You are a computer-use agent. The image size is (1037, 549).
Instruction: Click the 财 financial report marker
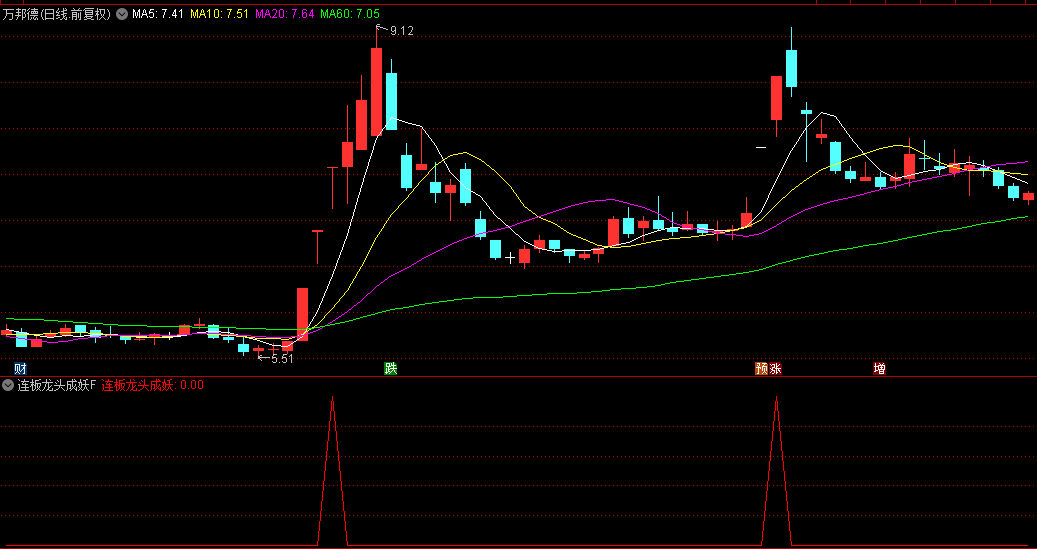pyautogui.click(x=21, y=368)
